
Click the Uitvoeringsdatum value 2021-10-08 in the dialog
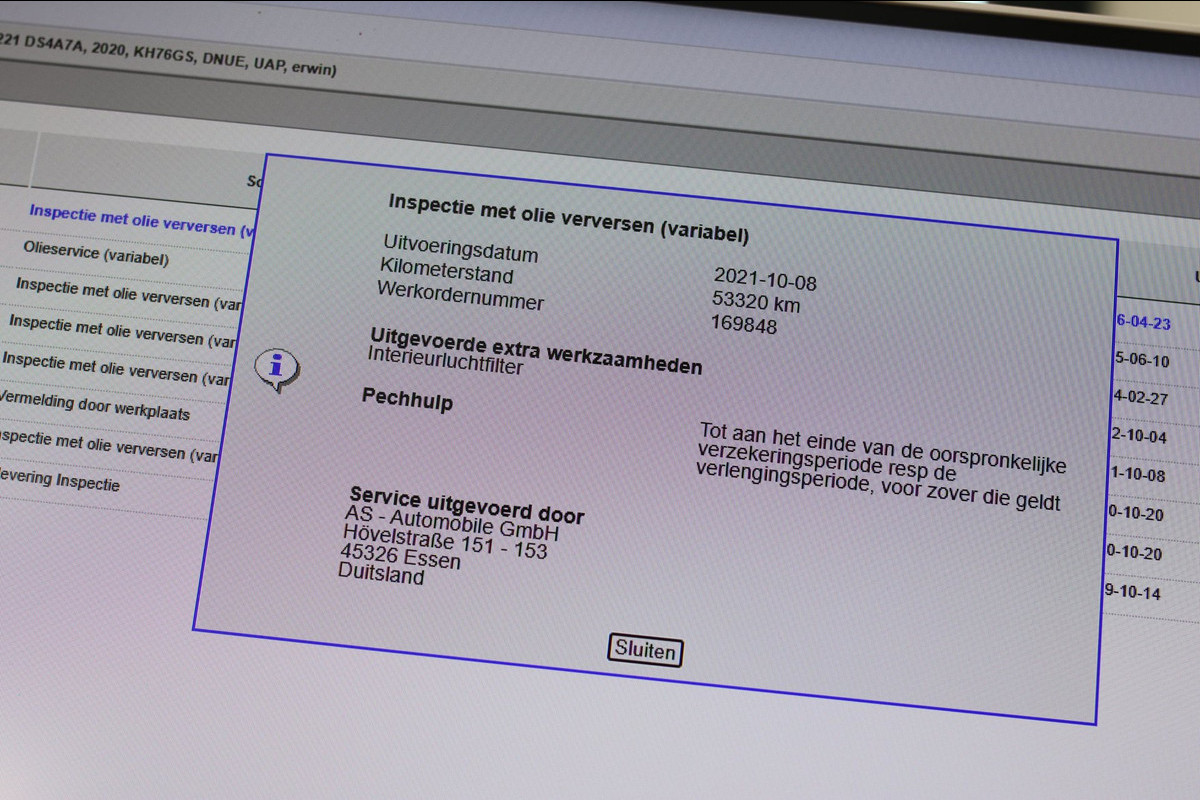(x=765, y=278)
